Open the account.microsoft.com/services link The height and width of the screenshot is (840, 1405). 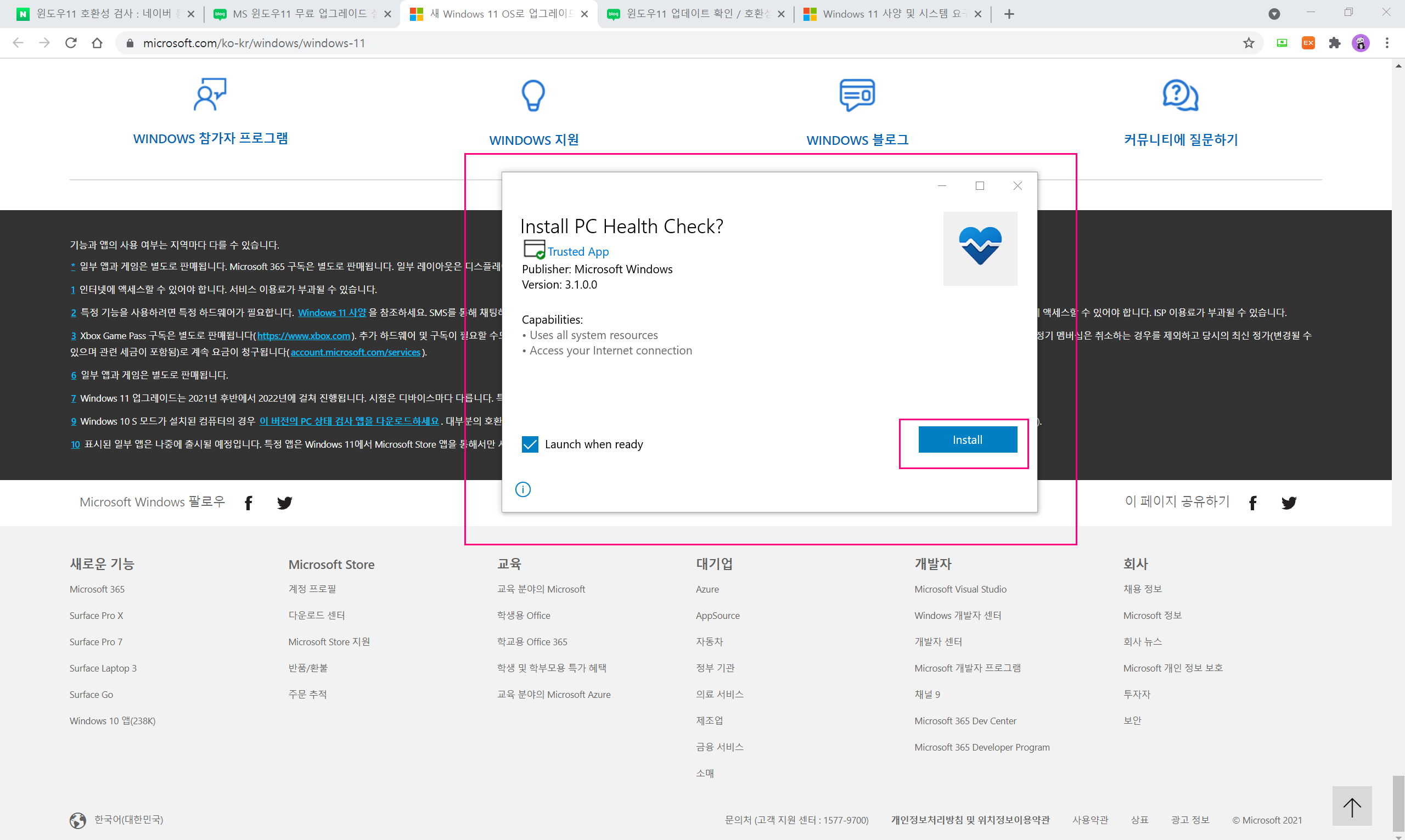tap(356, 352)
